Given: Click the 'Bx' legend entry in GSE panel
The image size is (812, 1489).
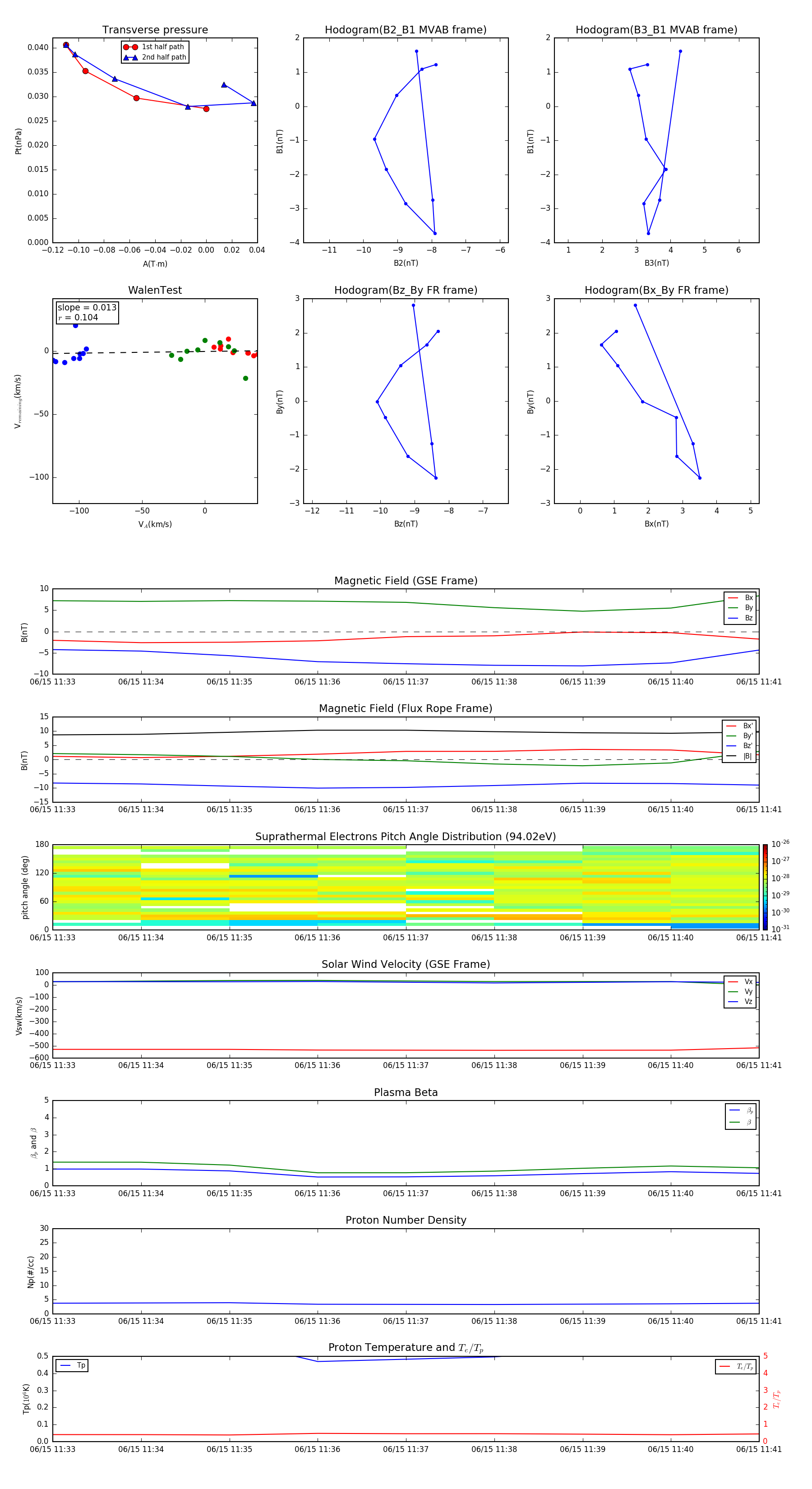Looking at the screenshot, I should [741, 598].
